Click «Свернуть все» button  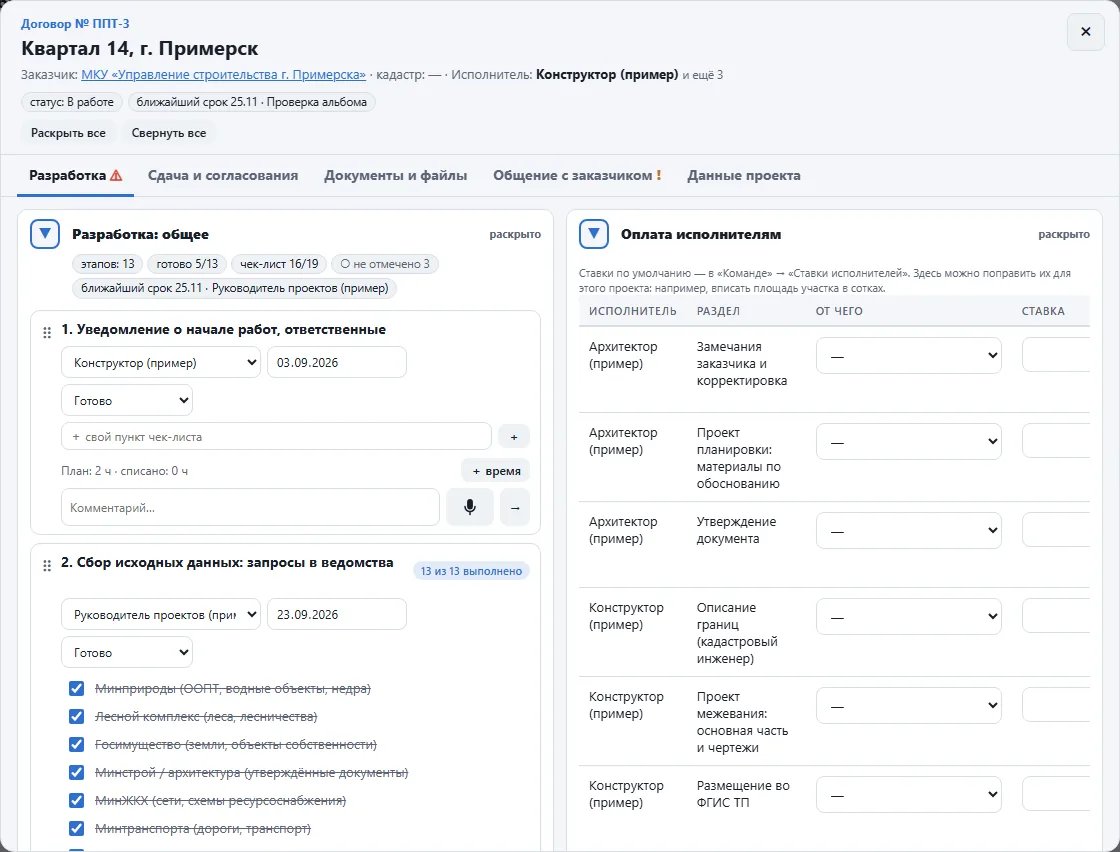pos(169,133)
